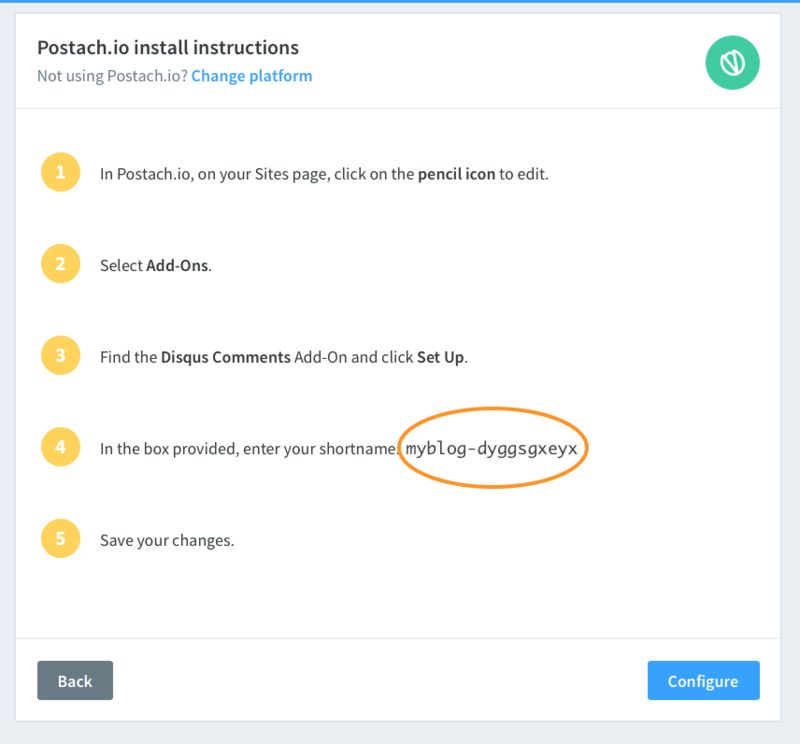Click the bold "Set Up" text
Viewport: 800px width, 744px height.
[440, 357]
